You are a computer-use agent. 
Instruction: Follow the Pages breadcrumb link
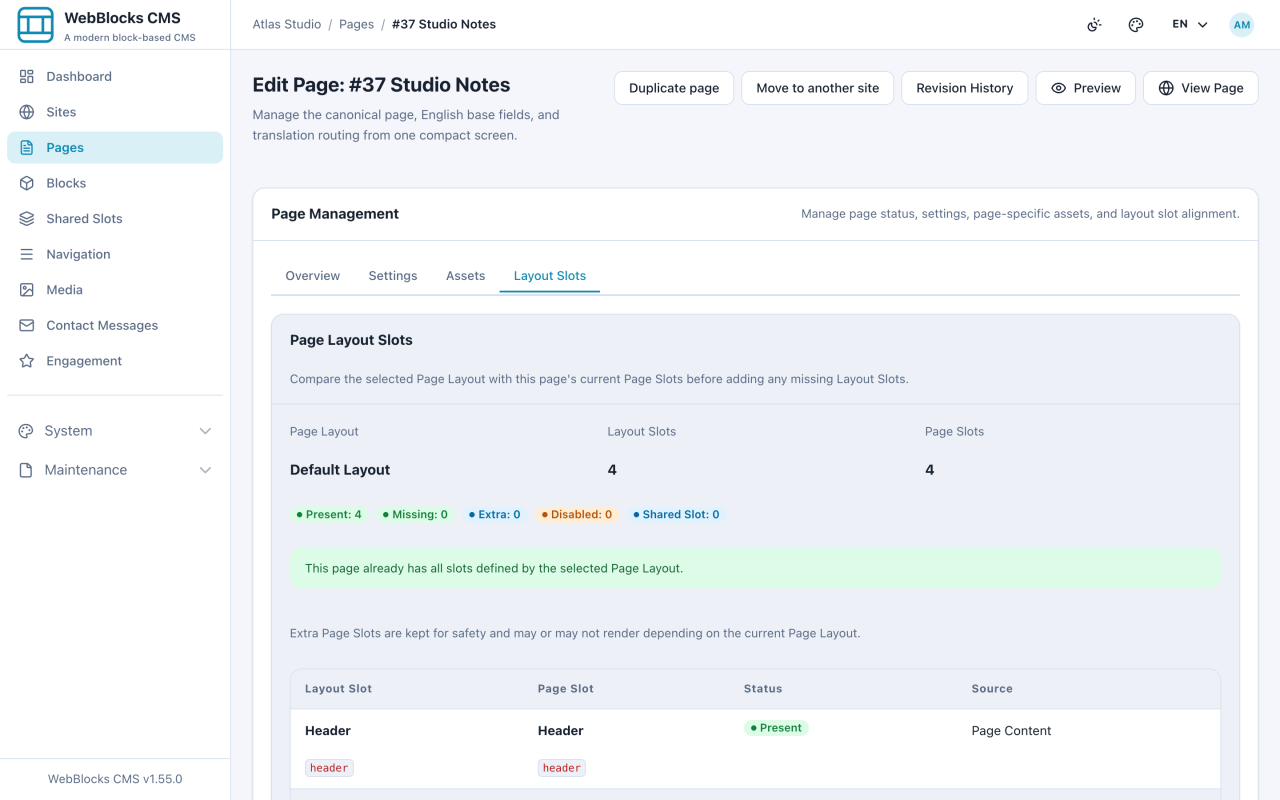356,24
